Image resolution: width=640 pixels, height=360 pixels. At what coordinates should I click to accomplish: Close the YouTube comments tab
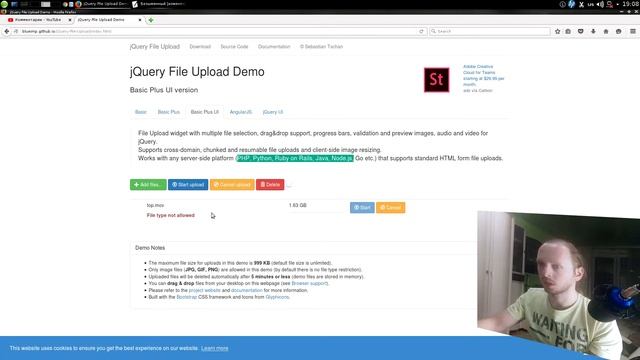(70, 20)
